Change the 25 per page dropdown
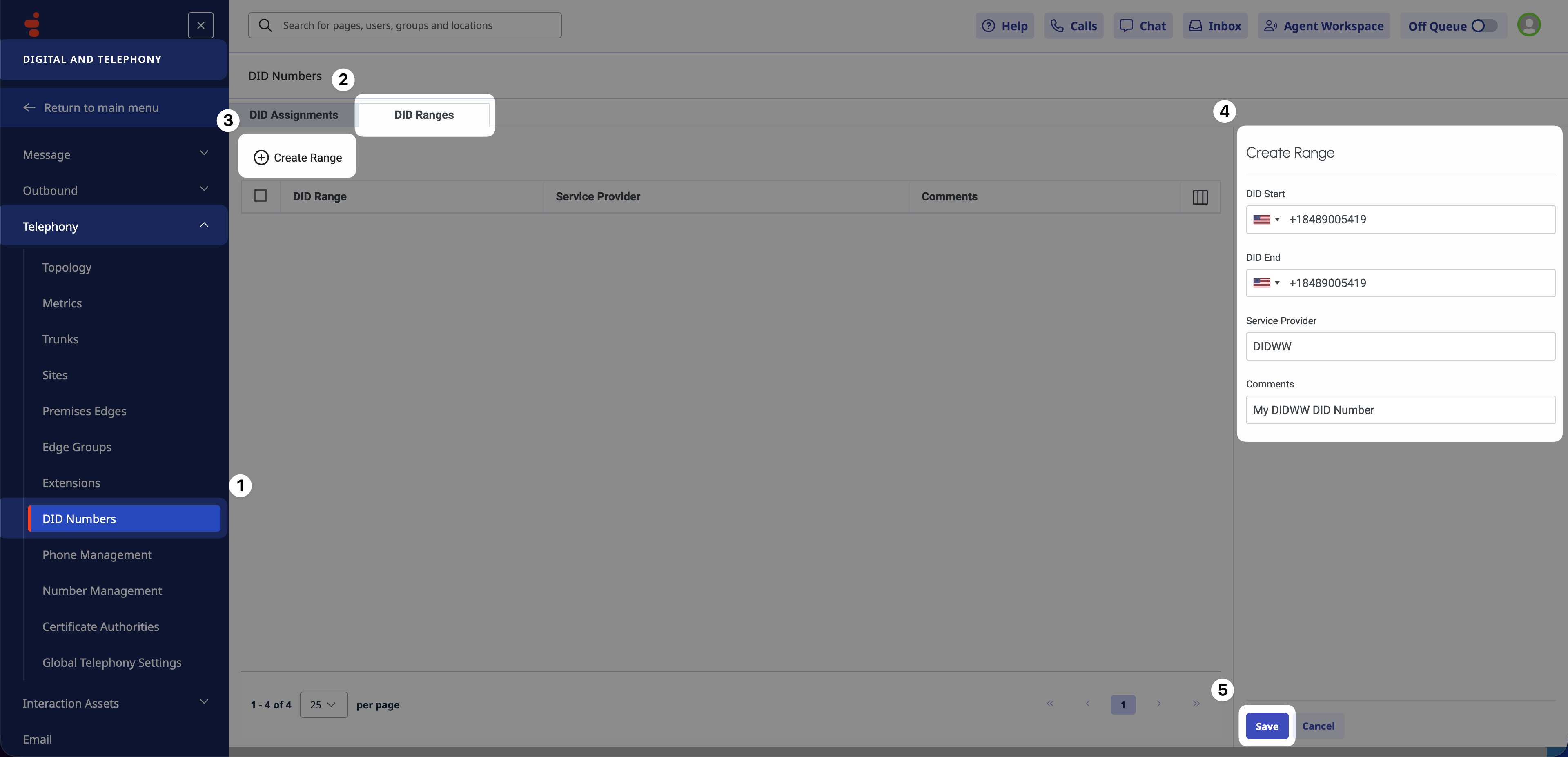 (x=323, y=705)
